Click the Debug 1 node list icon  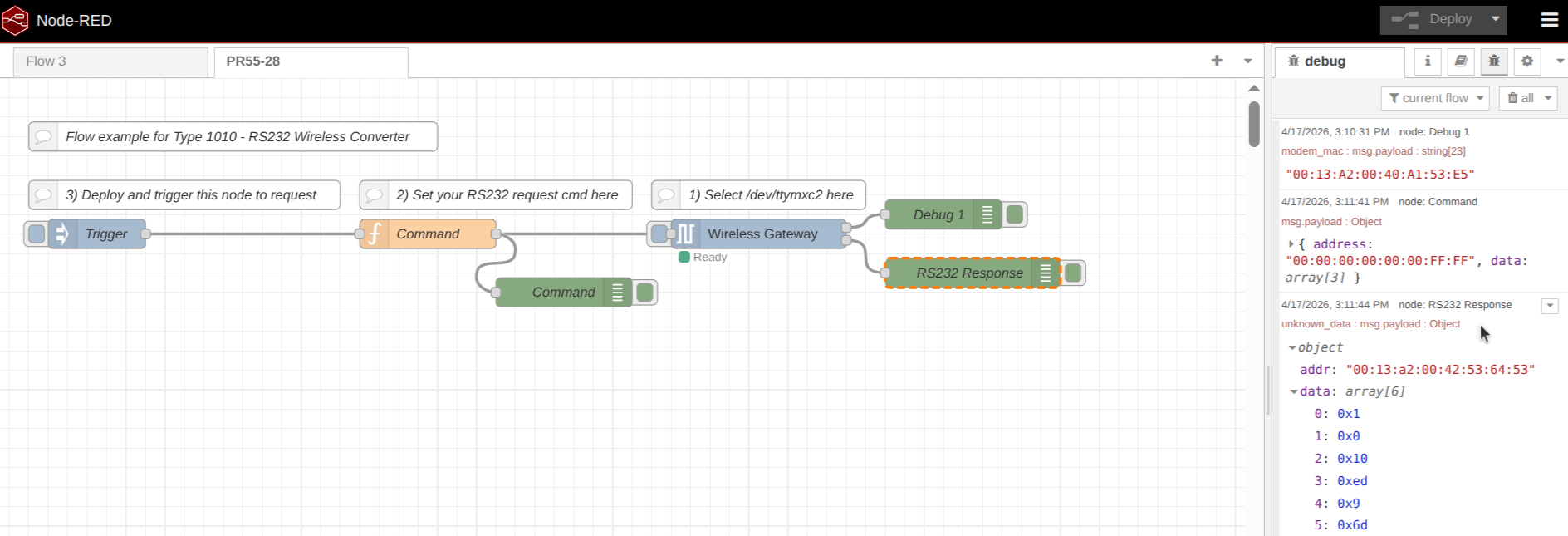click(x=987, y=214)
